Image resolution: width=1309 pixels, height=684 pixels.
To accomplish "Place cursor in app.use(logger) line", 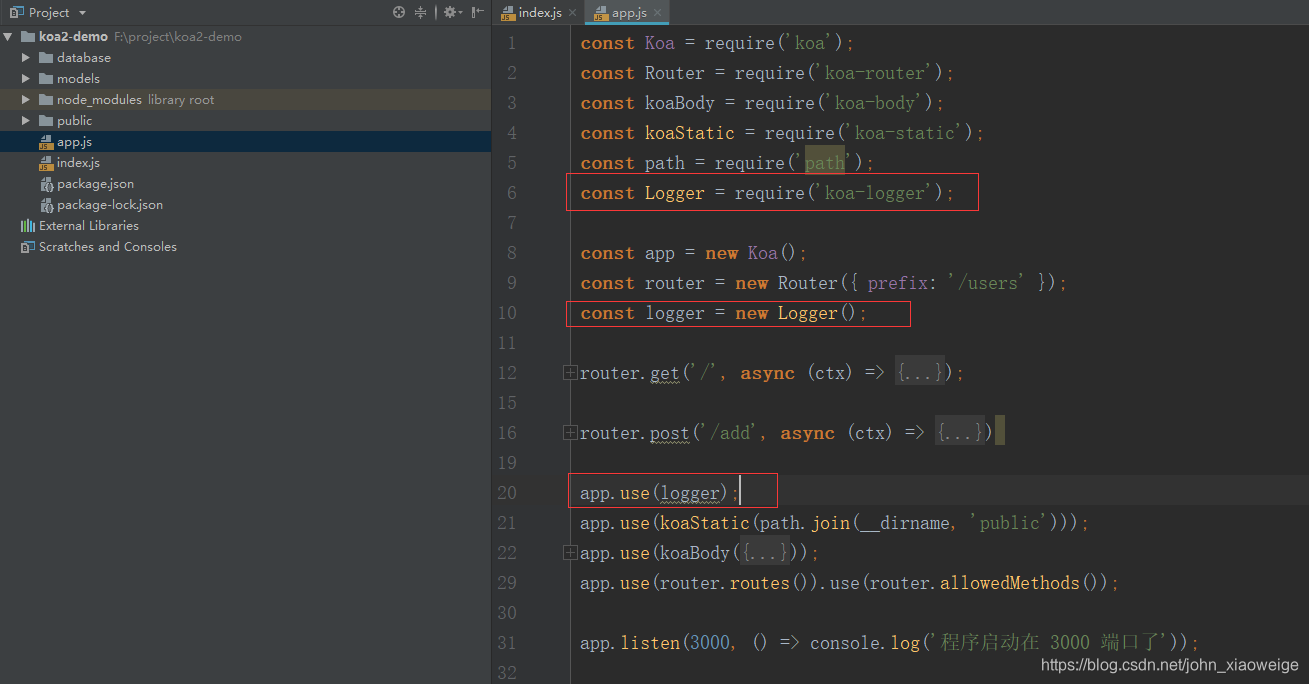I will [659, 493].
